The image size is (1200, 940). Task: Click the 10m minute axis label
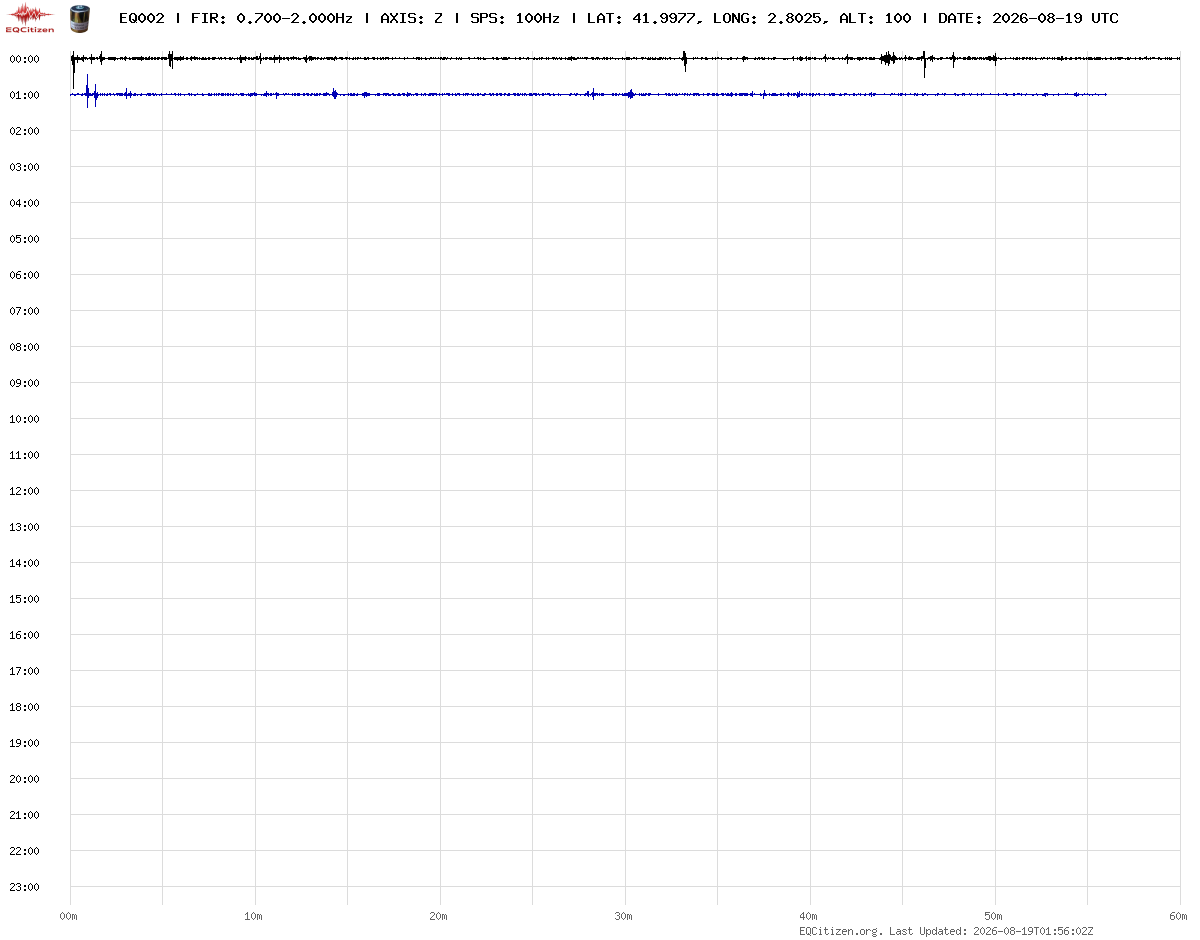(254, 916)
